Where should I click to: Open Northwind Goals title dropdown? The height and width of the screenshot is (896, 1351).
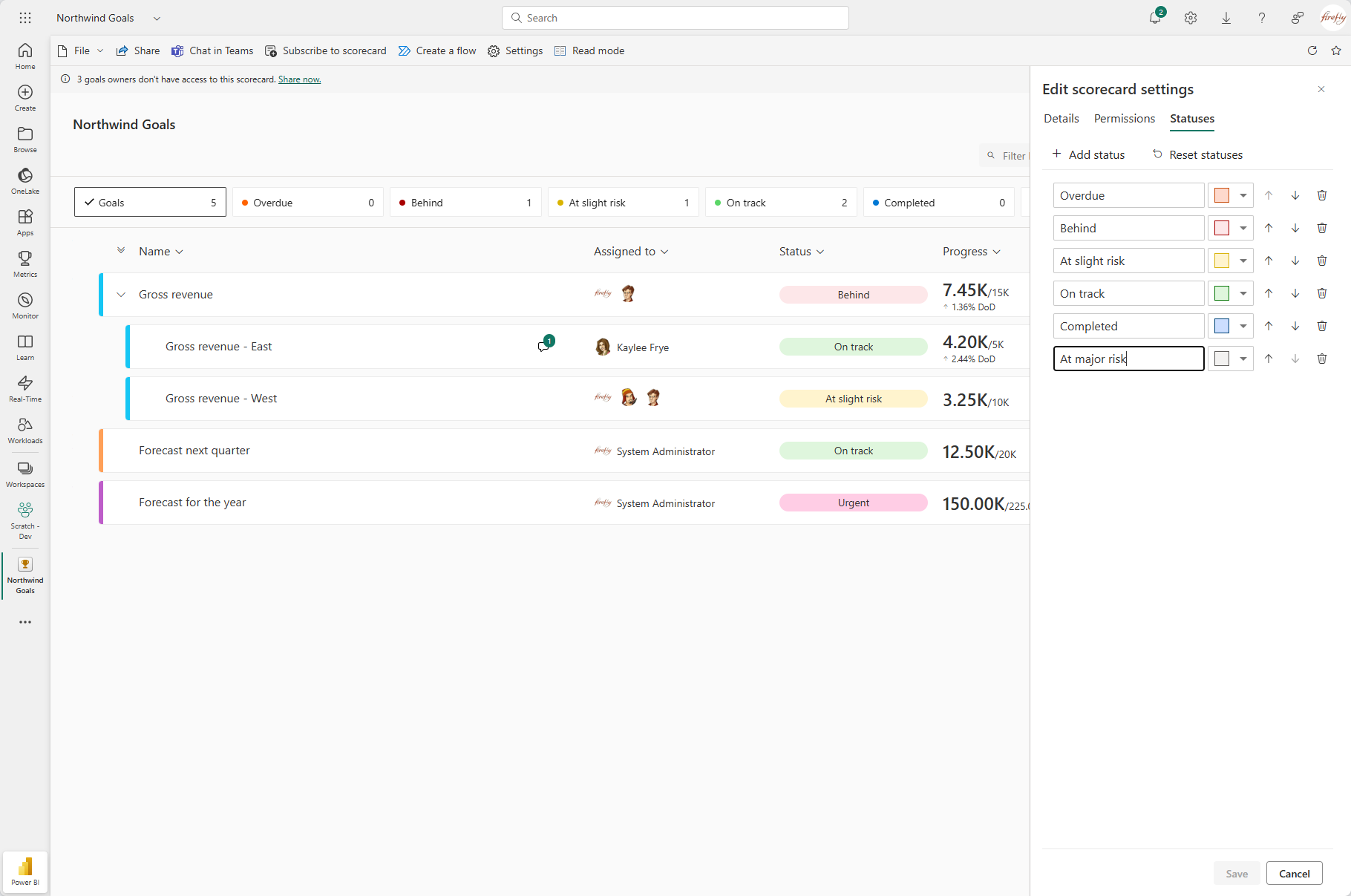[x=157, y=18]
